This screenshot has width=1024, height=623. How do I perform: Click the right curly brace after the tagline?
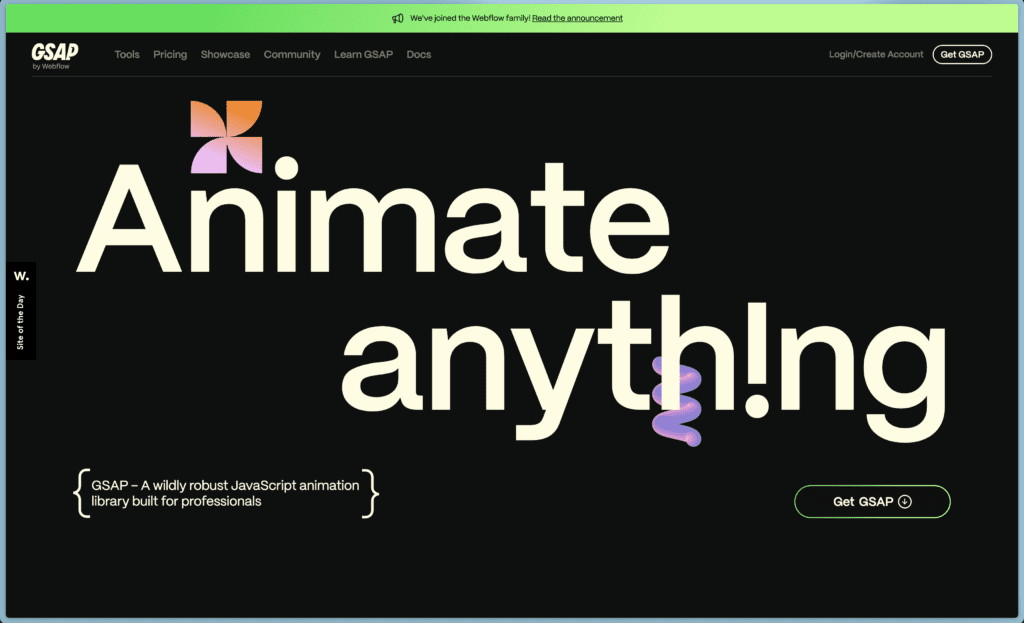[372, 493]
